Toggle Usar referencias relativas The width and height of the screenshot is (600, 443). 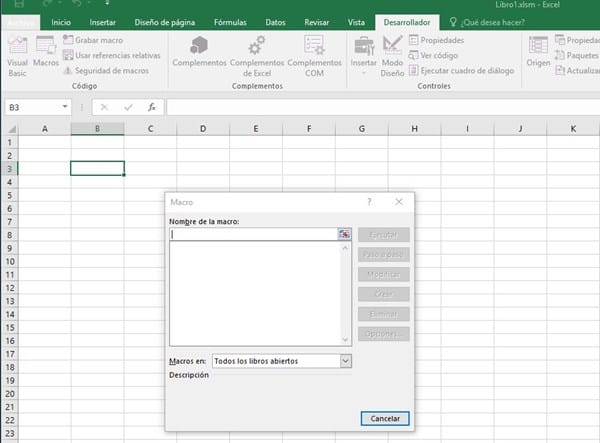point(110,55)
